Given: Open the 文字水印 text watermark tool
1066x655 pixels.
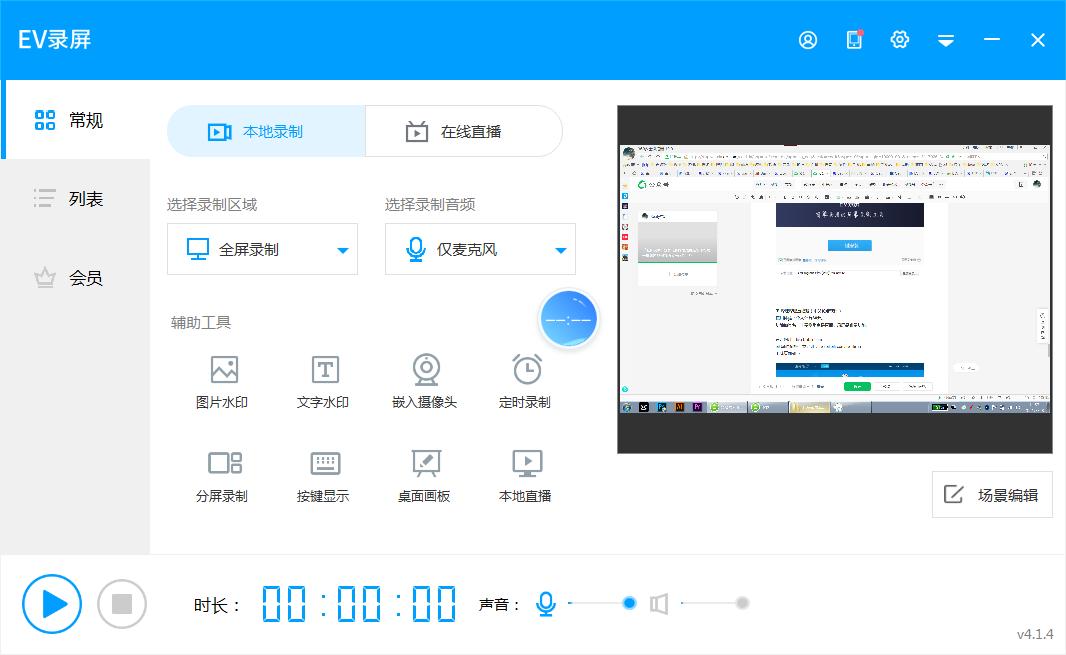Looking at the screenshot, I should 323,380.
